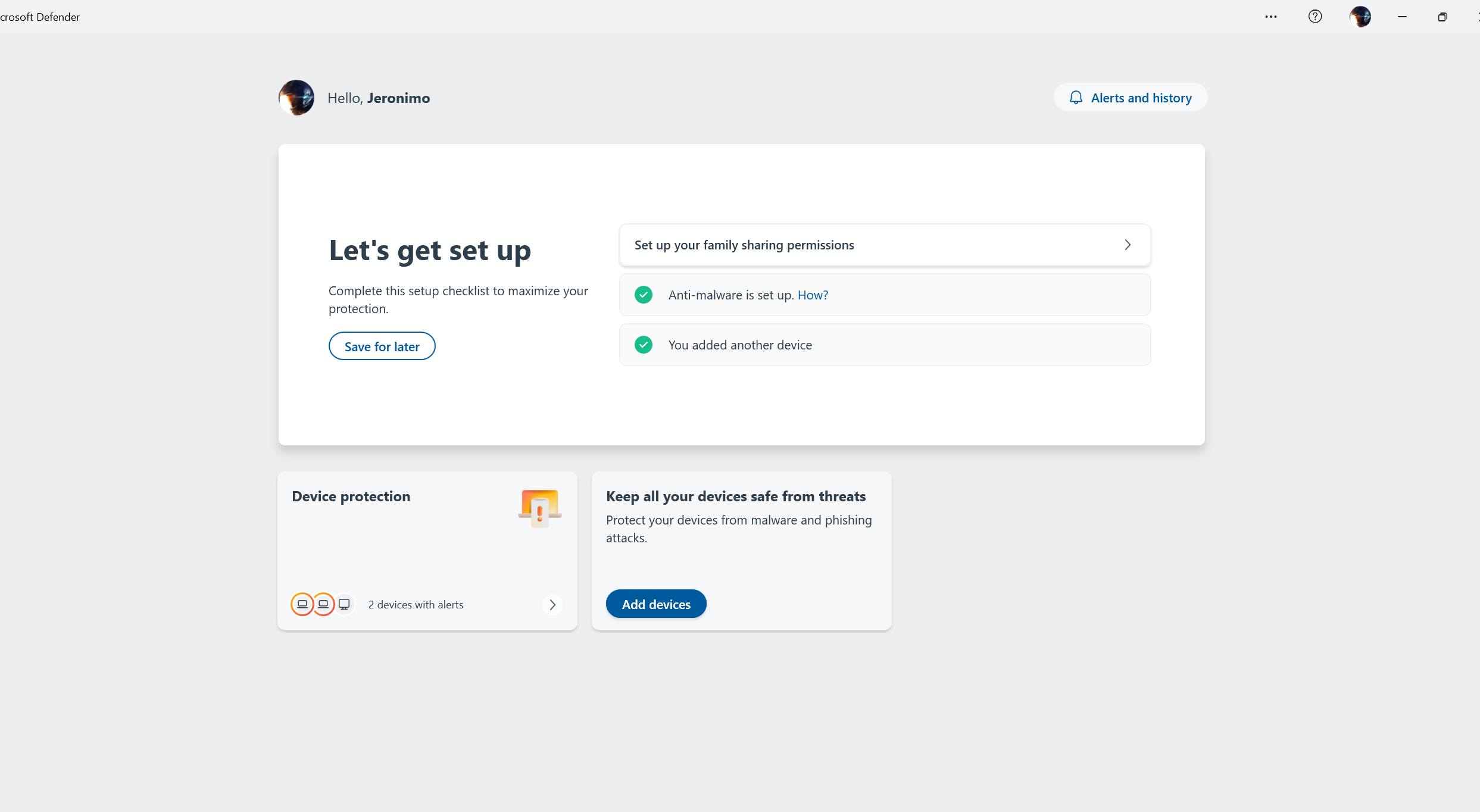Screen dimensions: 1480x812
Task: Click Microsoft Defender title bar text
Action: point(40,17)
